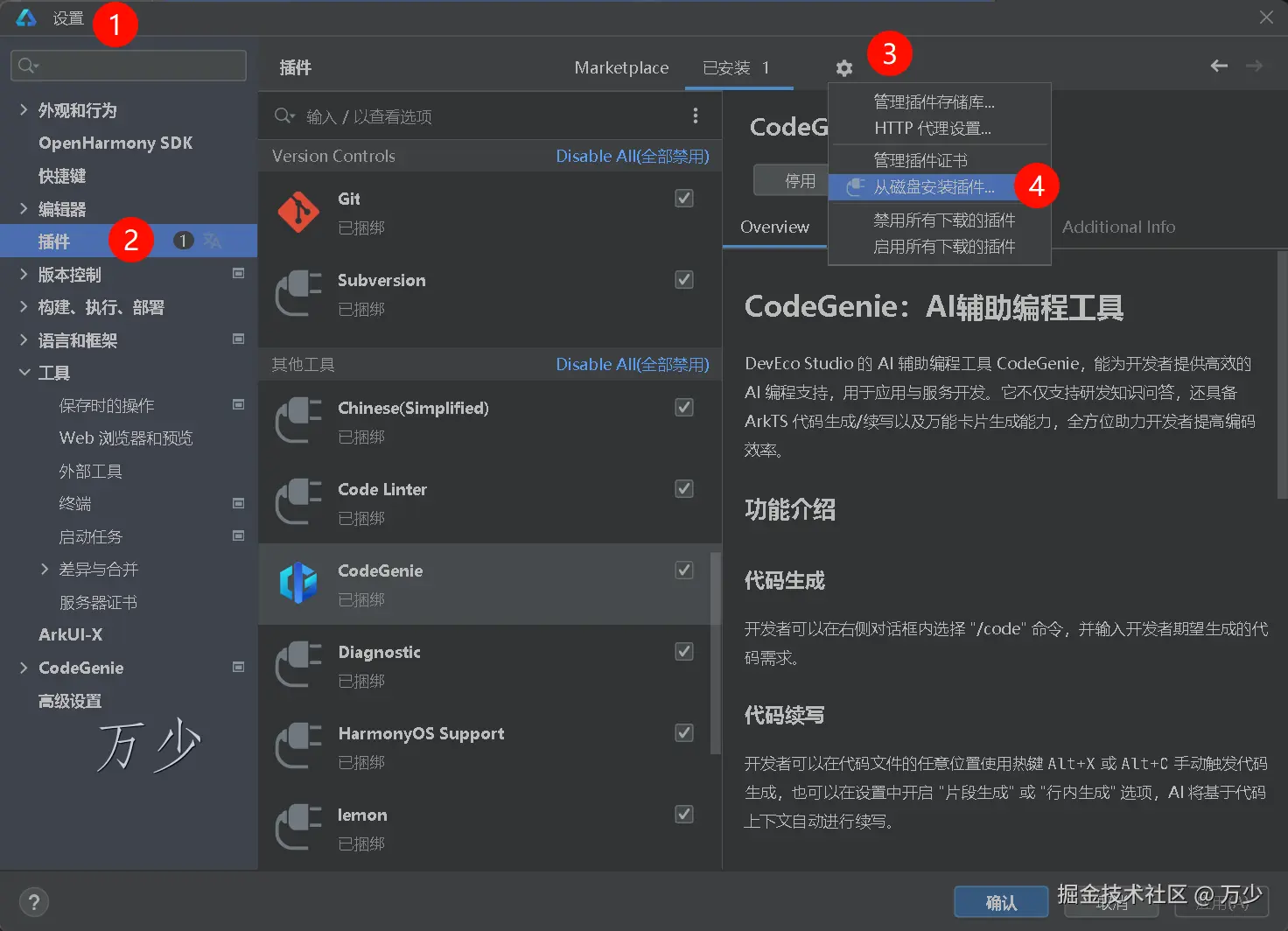Screen dimensions: 1288x931
Task: Click the settings search field
Action: pos(129,66)
